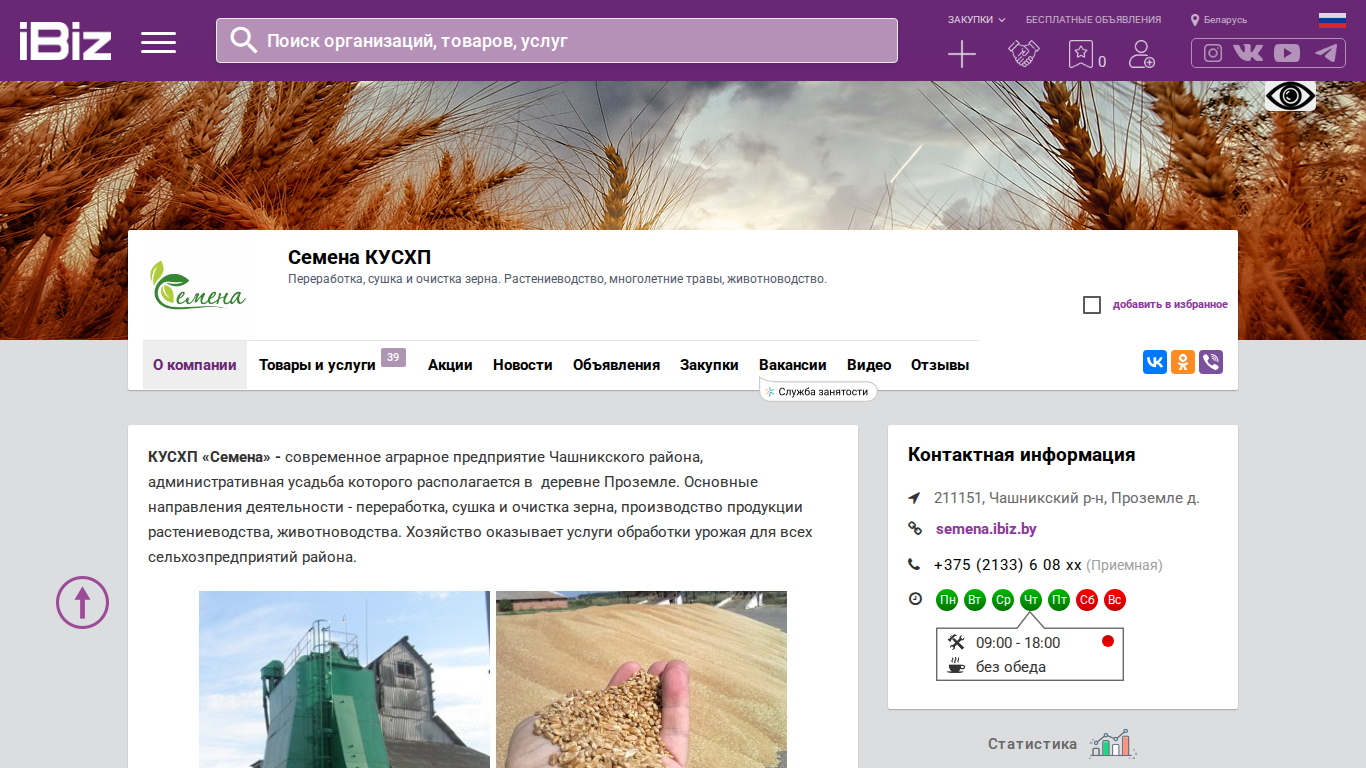Viewport: 1366px width, 768px height.
Task: Click the search magnifier icon
Action: [244, 40]
